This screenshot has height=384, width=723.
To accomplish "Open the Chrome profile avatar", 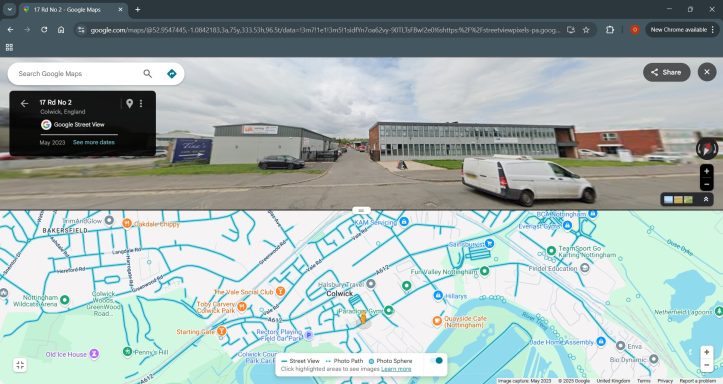I will pyautogui.click(x=634, y=30).
